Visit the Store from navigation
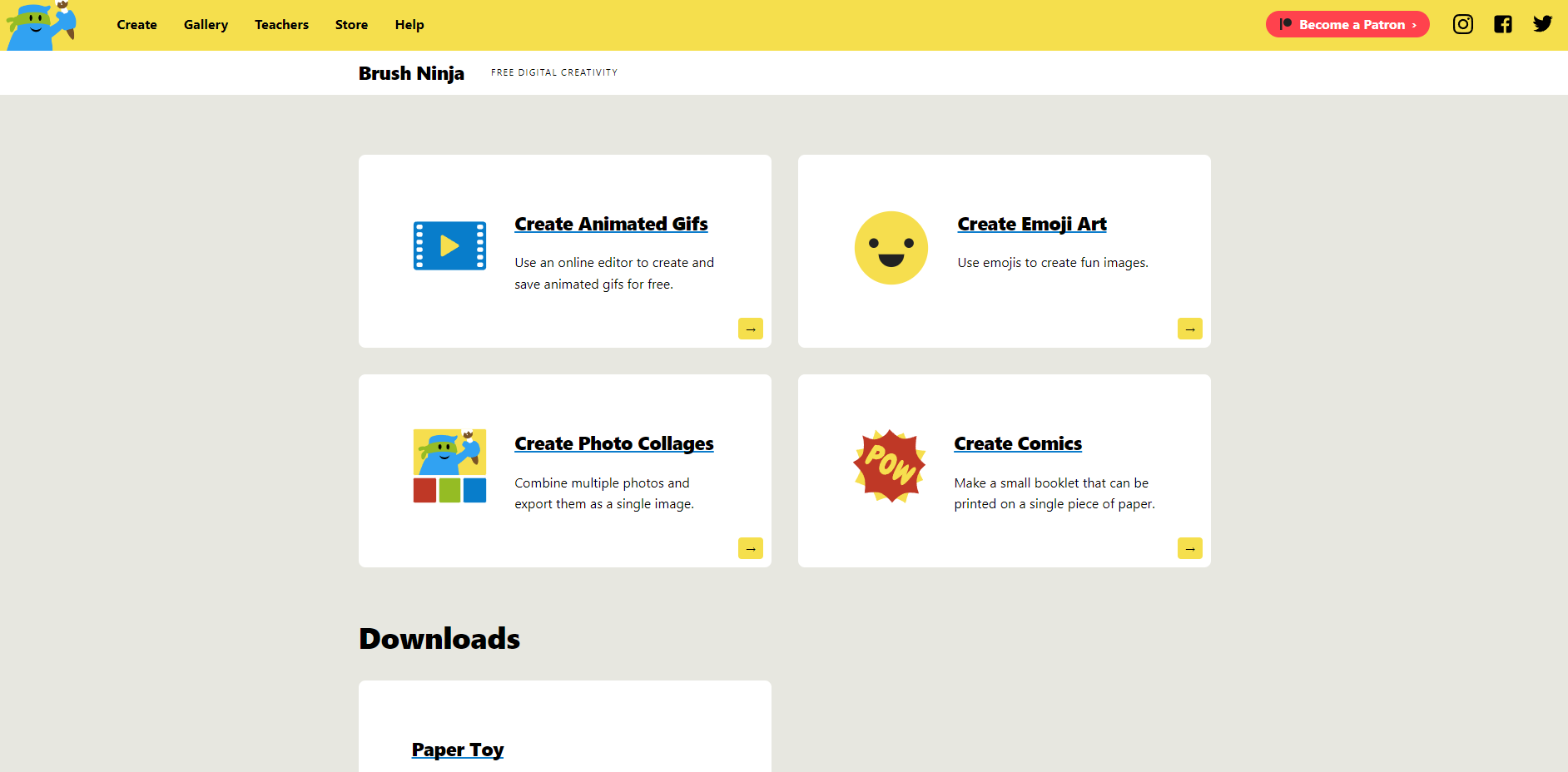The image size is (1568, 772). point(351,25)
